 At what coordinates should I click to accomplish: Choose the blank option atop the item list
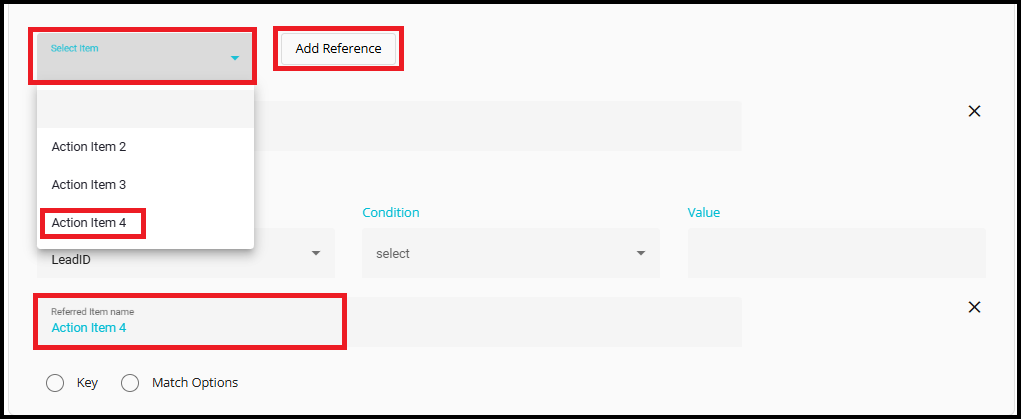145,108
